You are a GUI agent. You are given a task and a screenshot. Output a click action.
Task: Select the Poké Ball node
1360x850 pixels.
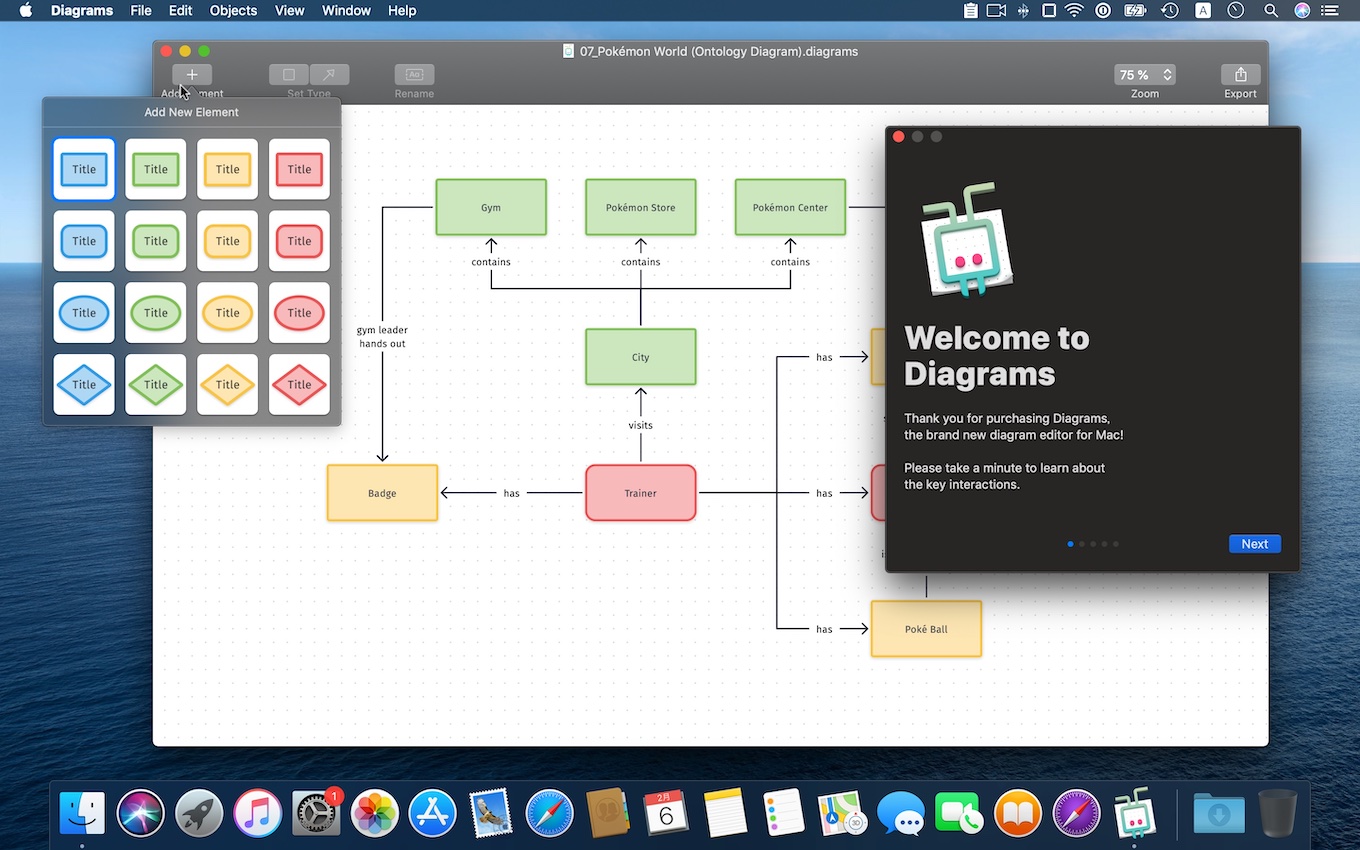[926, 629]
